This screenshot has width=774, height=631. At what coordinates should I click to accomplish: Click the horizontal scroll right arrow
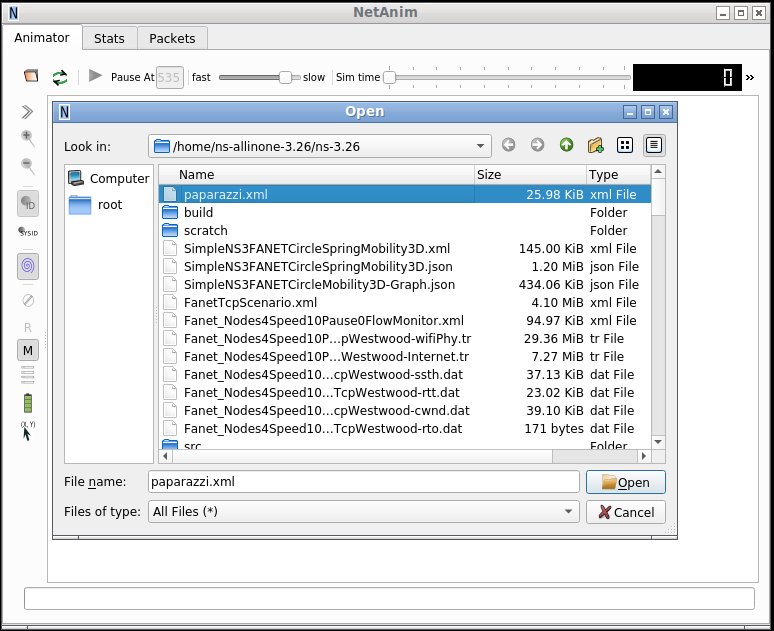pyautogui.click(x=643, y=456)
